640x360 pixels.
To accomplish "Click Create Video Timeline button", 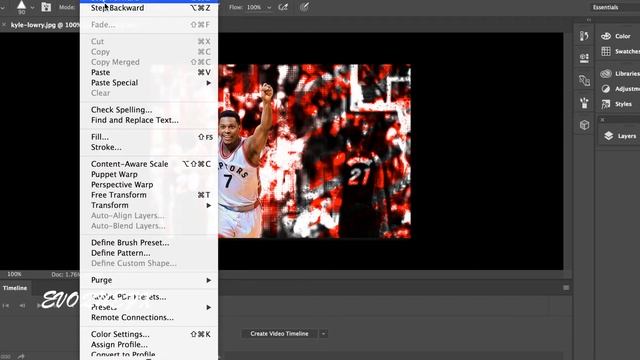I will click(x=279, y=333).
